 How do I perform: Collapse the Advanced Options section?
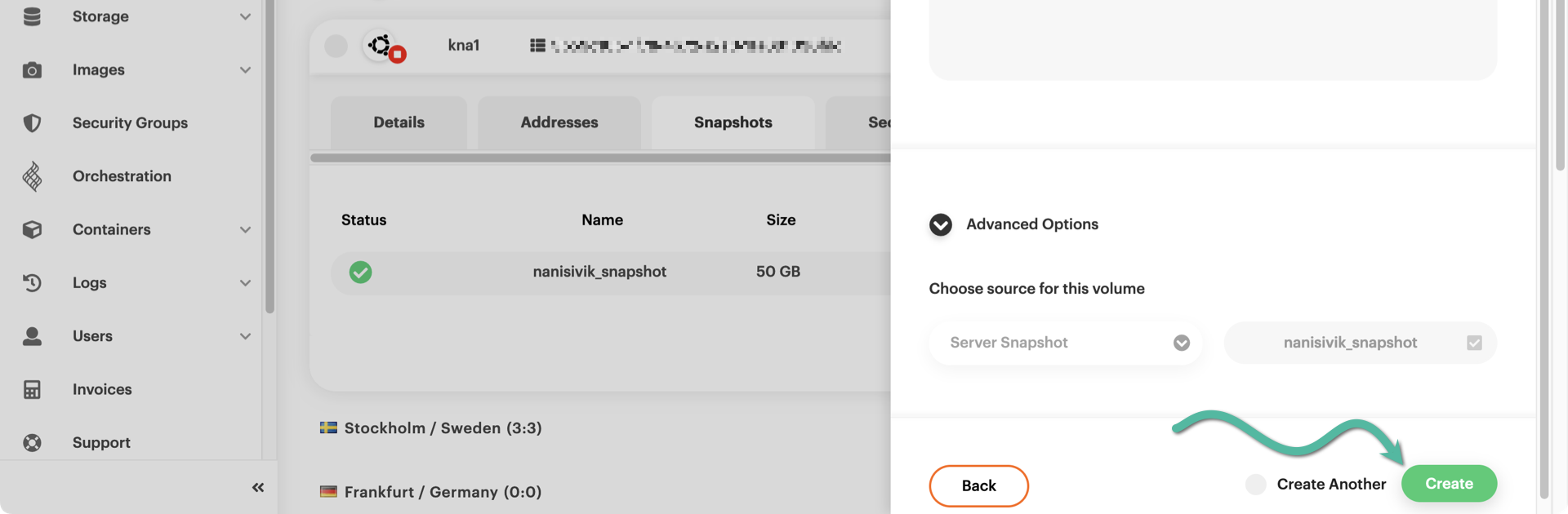pyautogui.click(x=941, y=224)
